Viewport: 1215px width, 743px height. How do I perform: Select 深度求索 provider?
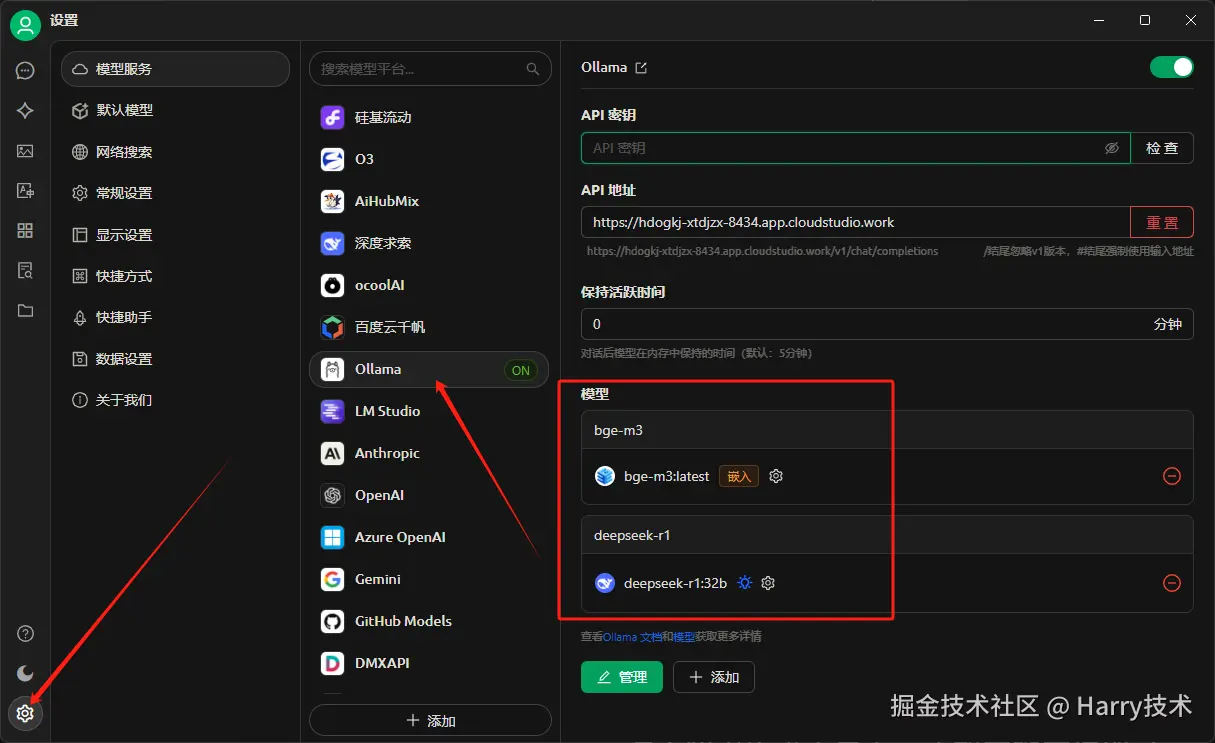[430, 243]
